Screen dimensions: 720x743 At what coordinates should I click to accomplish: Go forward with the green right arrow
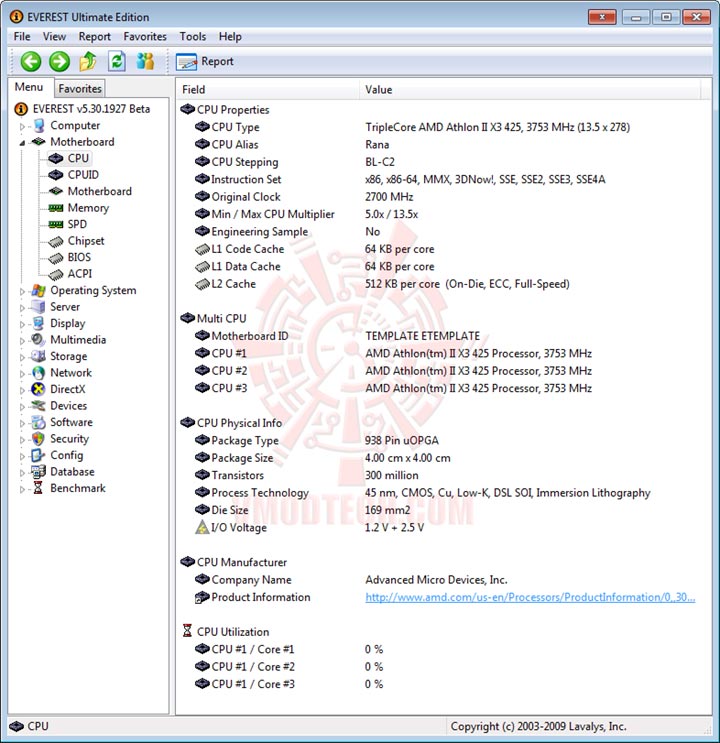59,62
